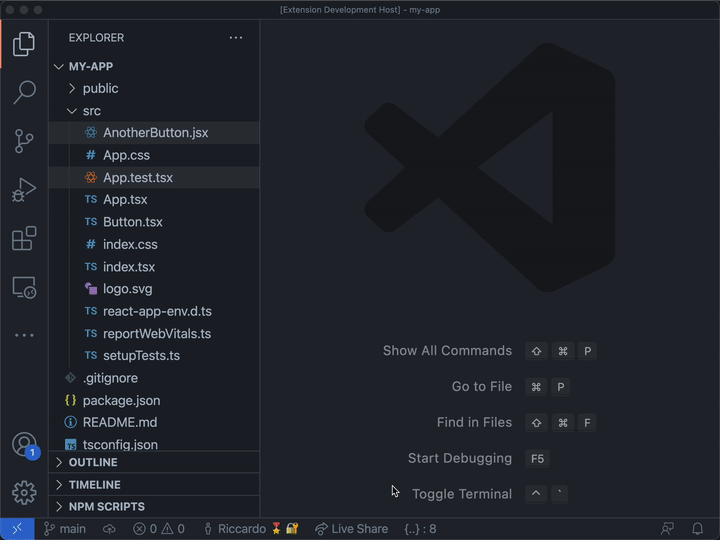Screen dimensions: 720x540
Task: Show additional views ellipsis in activity bar
Action: (24, 335)
